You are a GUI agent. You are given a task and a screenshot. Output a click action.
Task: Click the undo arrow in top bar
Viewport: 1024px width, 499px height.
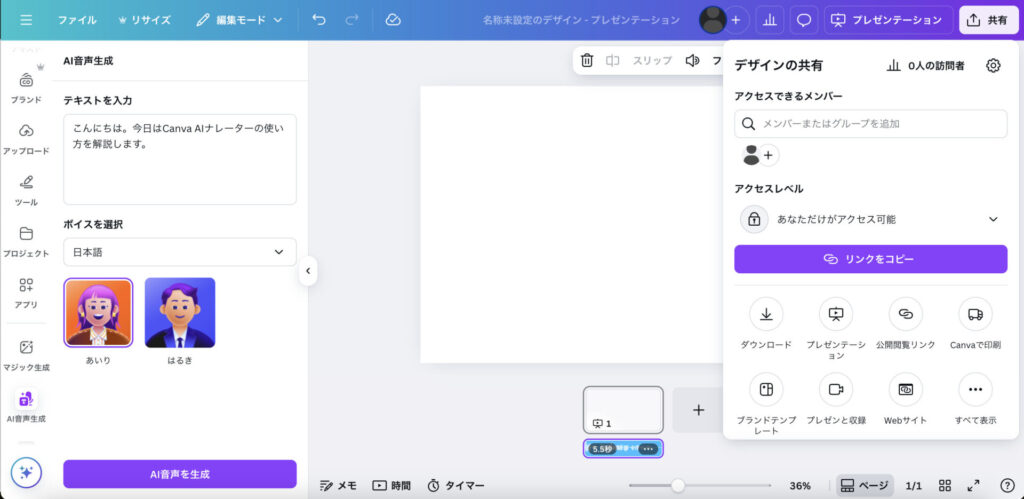319,20
